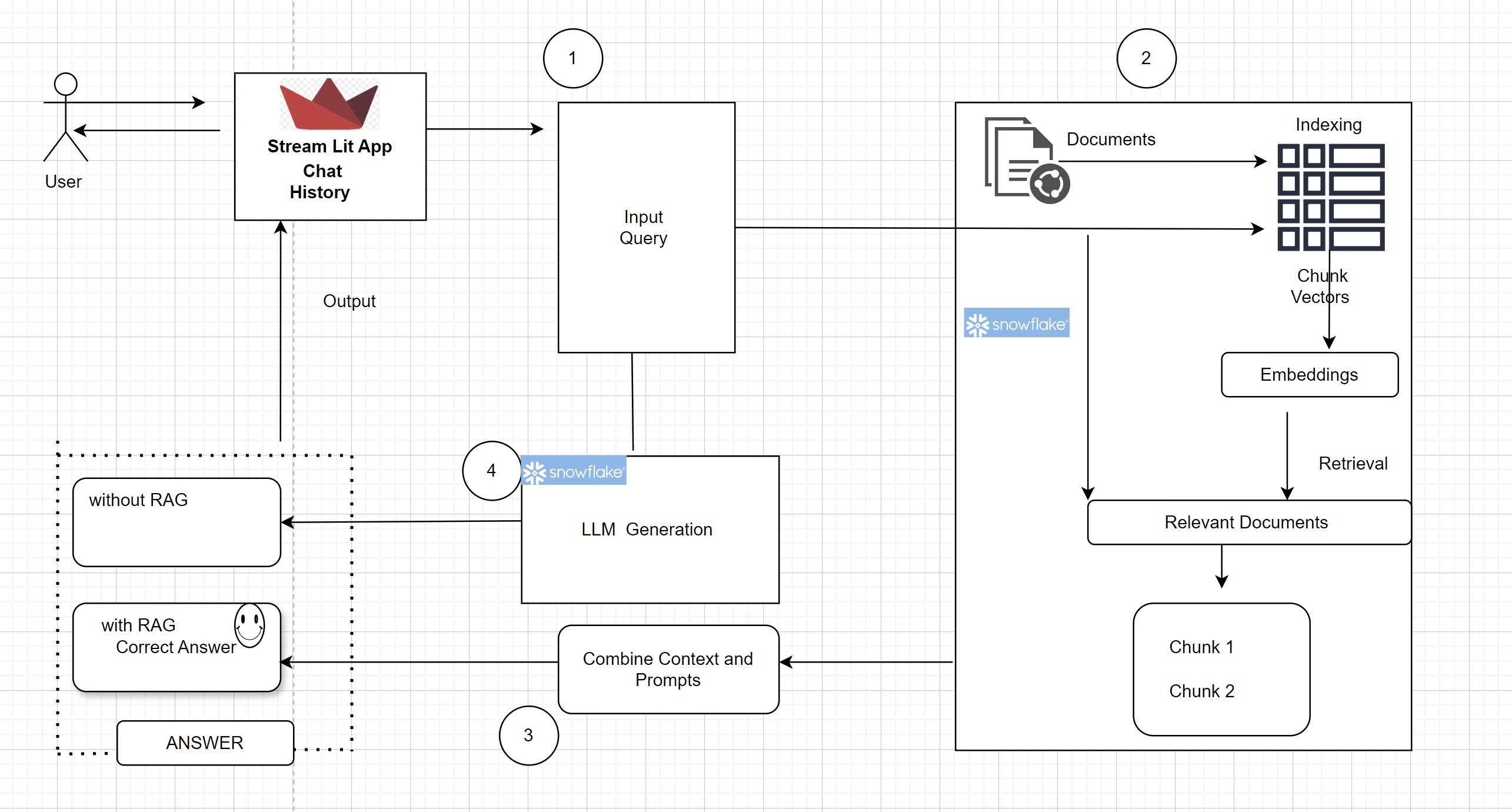Screen dimensions: 1512x812
Task: Select the circled number 2 marker
Action: pos(1145,58)
